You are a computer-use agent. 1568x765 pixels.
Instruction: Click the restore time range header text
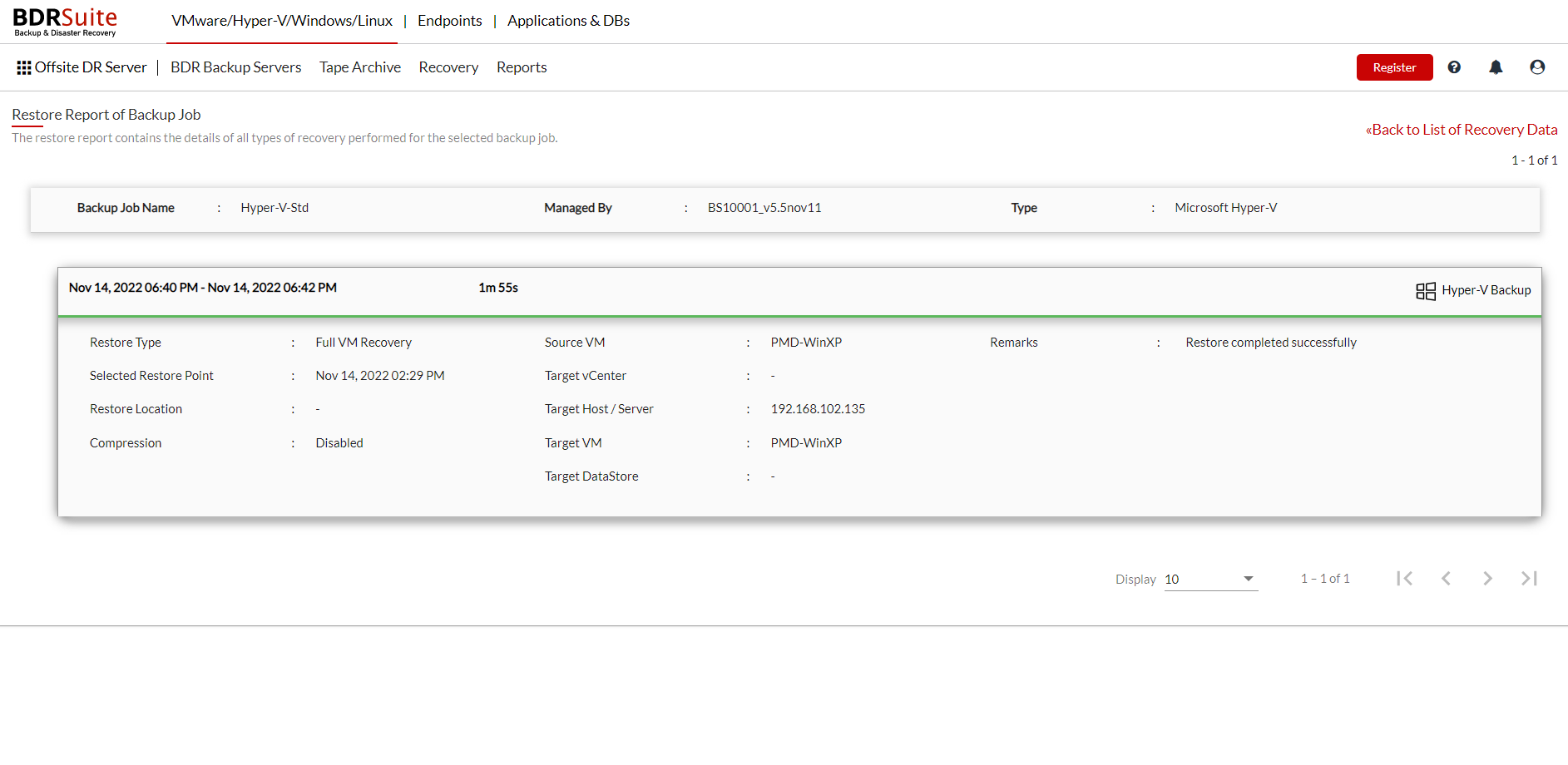pyautogui.click(x=203, y=288)
